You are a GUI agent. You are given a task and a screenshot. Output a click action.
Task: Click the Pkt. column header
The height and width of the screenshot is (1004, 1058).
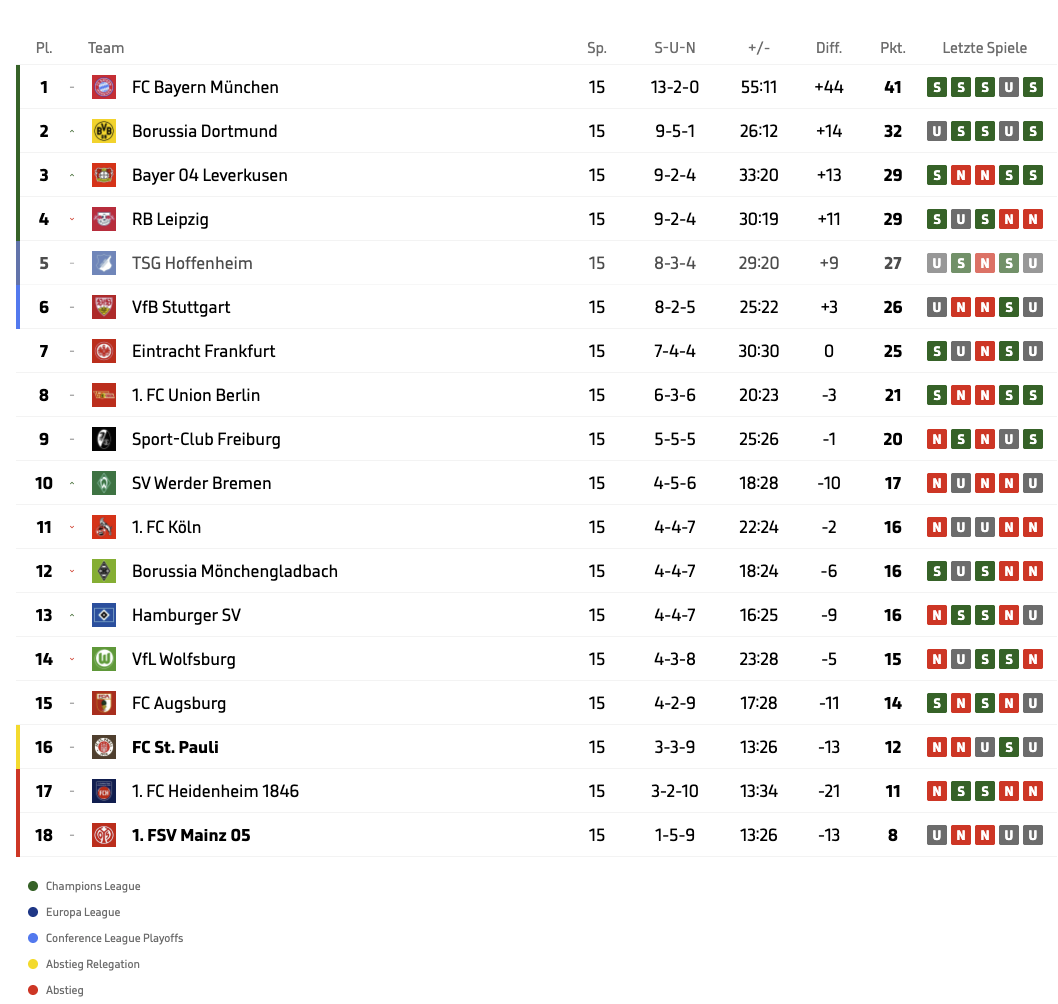(x=893, y=48)
